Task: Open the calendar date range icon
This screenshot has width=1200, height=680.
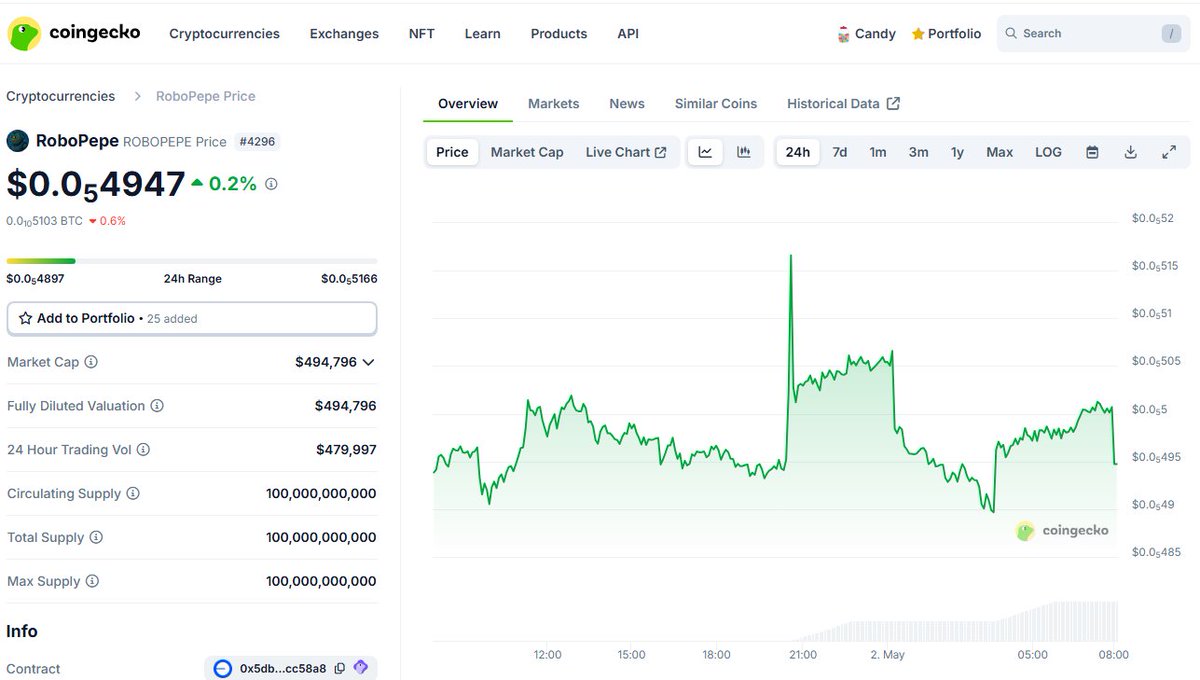Action: click(x=1092, y=152)
